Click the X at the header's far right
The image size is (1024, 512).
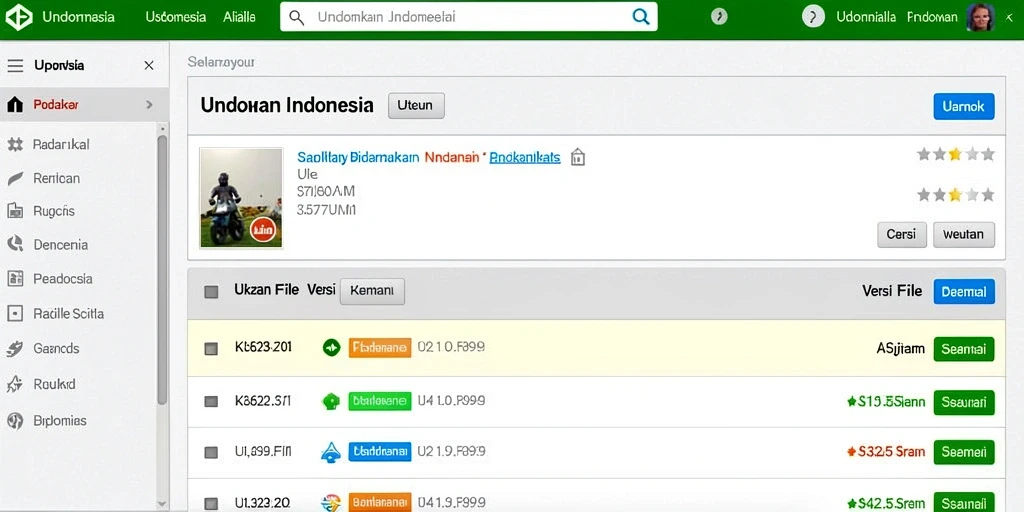[1010, 17]
